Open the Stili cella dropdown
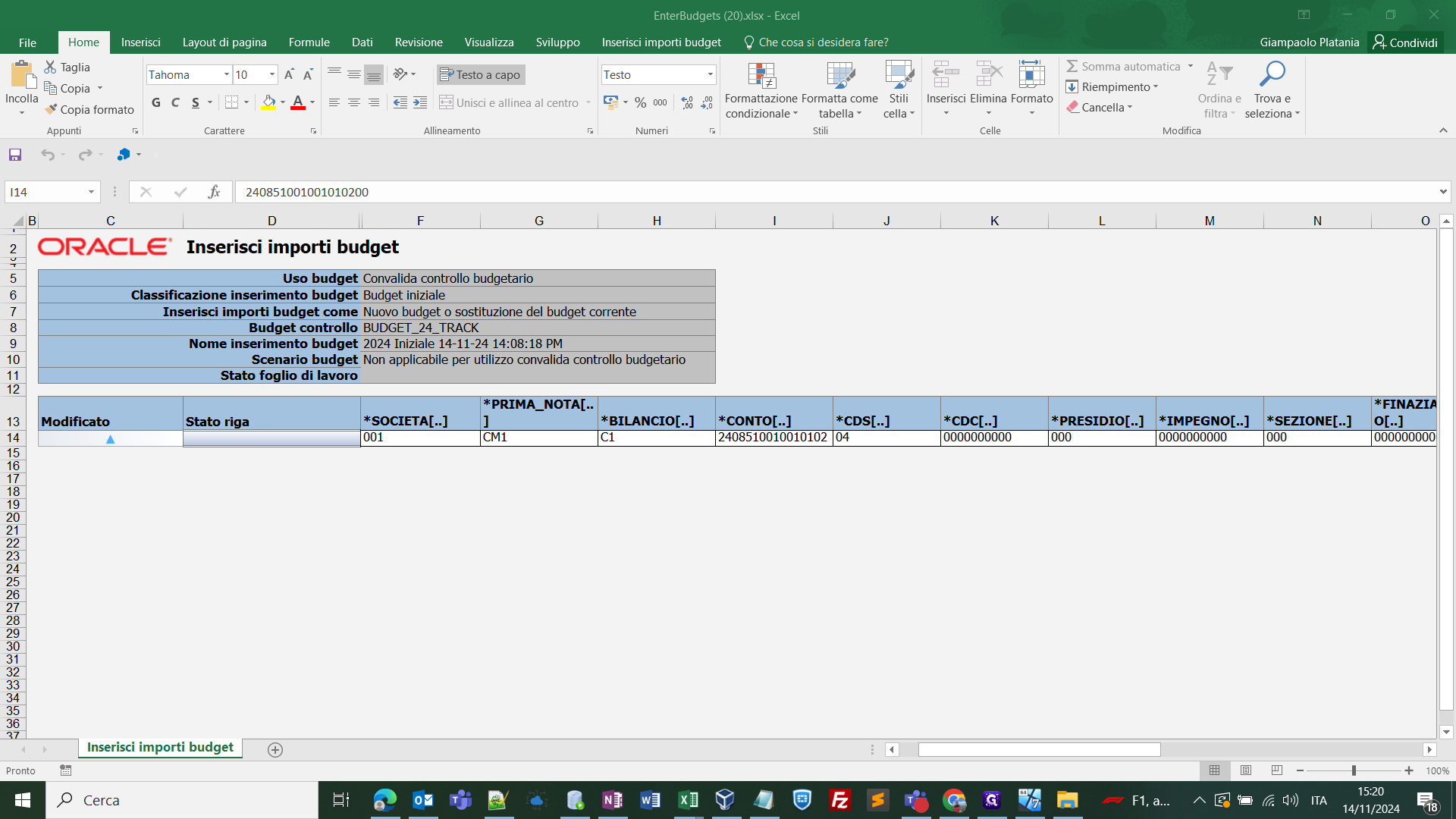 (899, 90)
